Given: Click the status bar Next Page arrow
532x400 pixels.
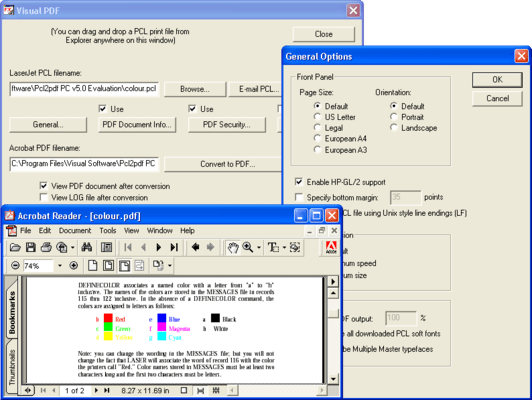Looking at the screenshot, I should pyautogui.click(x=96, y=391).
